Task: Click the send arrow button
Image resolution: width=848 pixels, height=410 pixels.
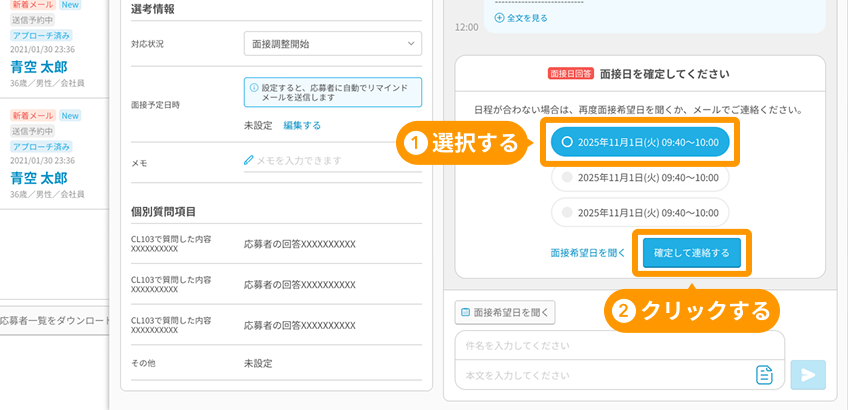Action: coord(808,375)
